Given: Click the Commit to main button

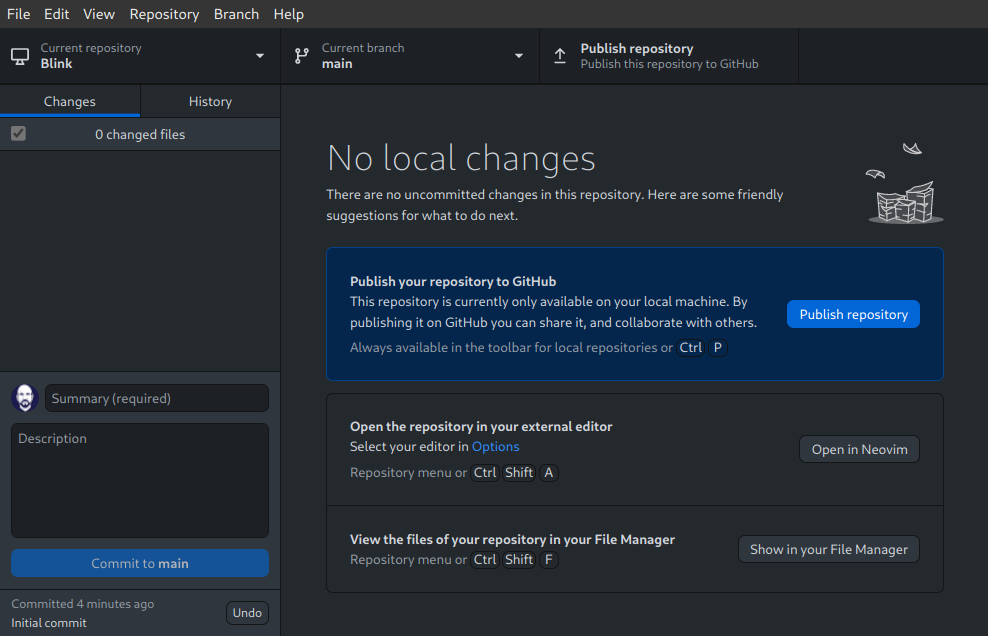Looking at the screenshot, I should (140, 563).
